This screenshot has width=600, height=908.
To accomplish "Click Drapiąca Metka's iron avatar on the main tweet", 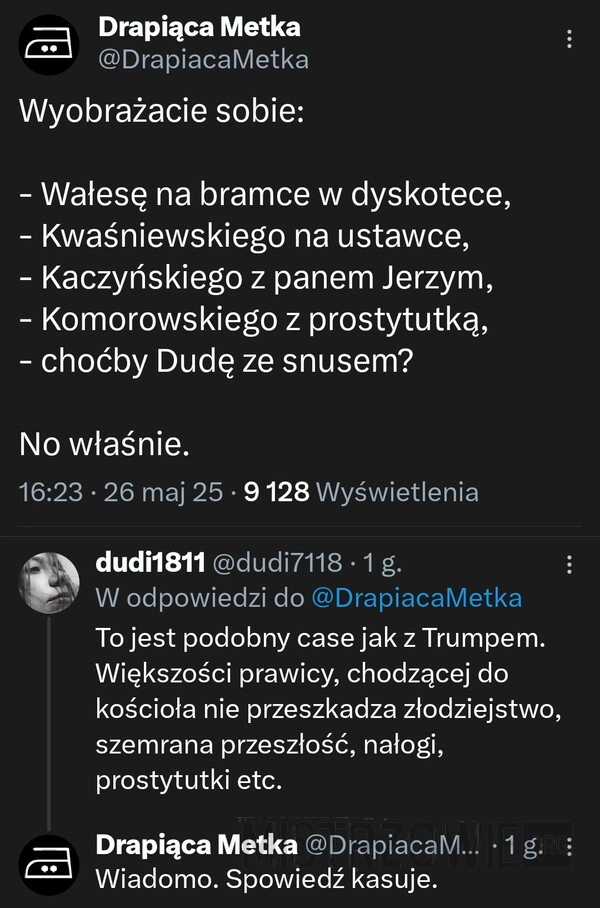I will (49, 46).
